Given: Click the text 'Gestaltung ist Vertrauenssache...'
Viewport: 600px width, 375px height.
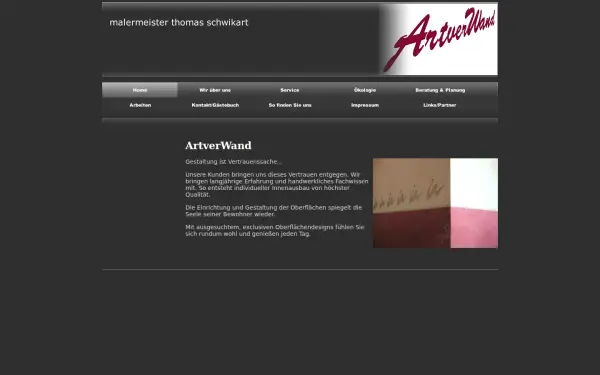Looking at the screenshot, I should tap(233, 162).
